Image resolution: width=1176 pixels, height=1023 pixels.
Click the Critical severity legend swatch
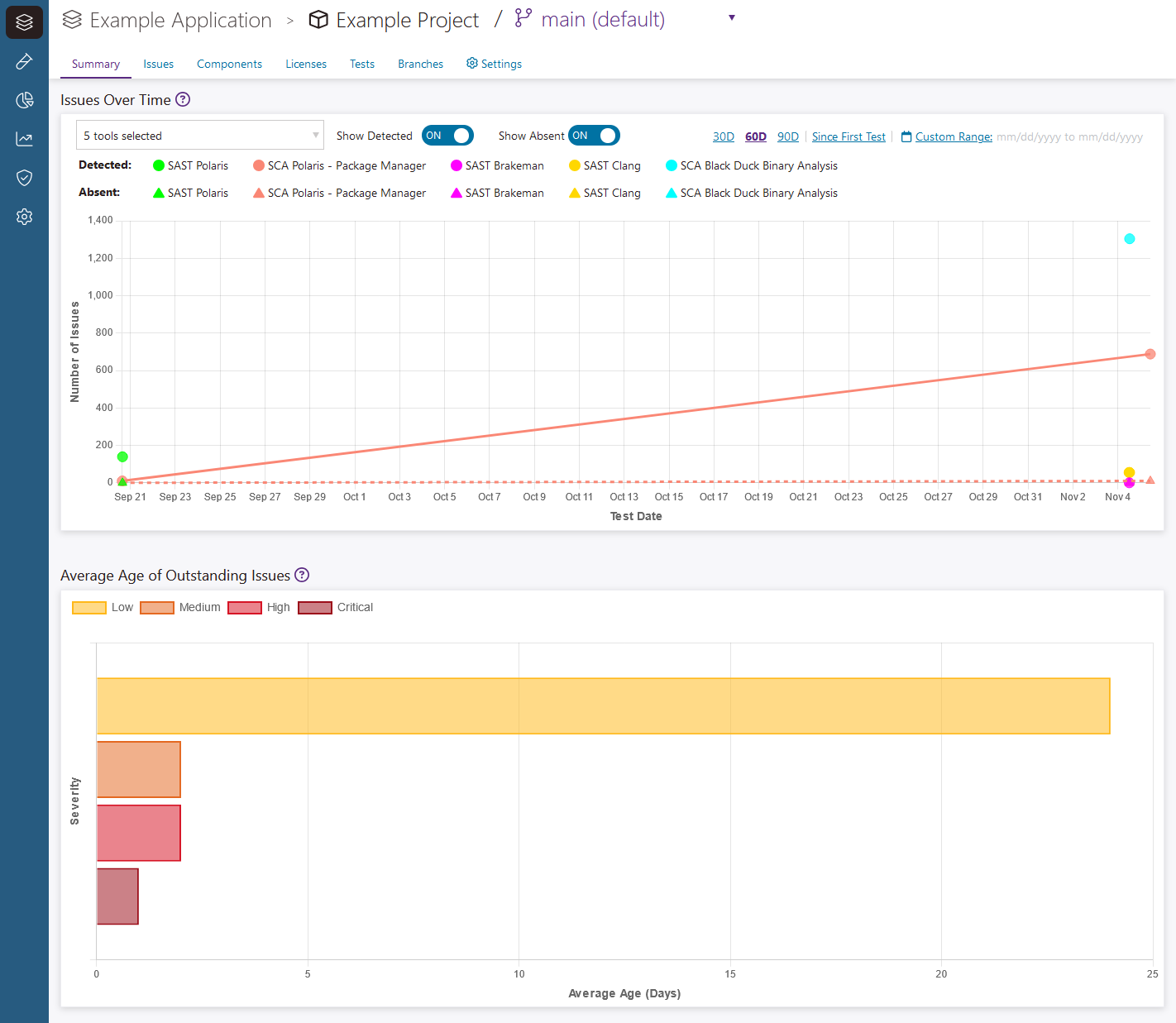pyautogui.click(x=315, y=608)
